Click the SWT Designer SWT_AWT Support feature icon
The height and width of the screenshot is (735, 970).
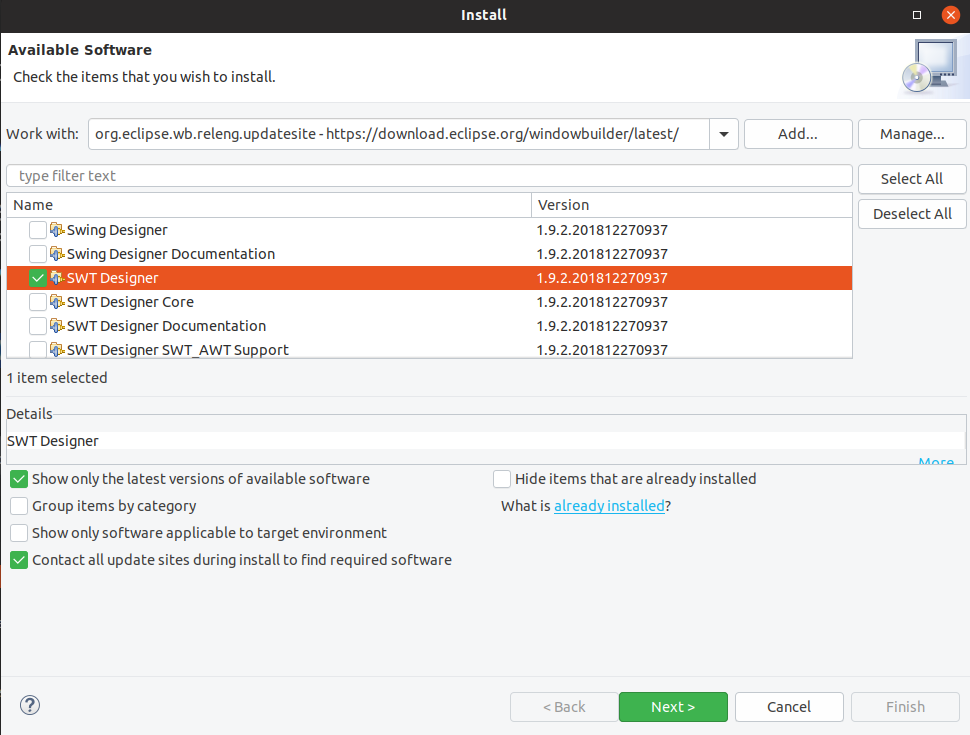point(57,350)
